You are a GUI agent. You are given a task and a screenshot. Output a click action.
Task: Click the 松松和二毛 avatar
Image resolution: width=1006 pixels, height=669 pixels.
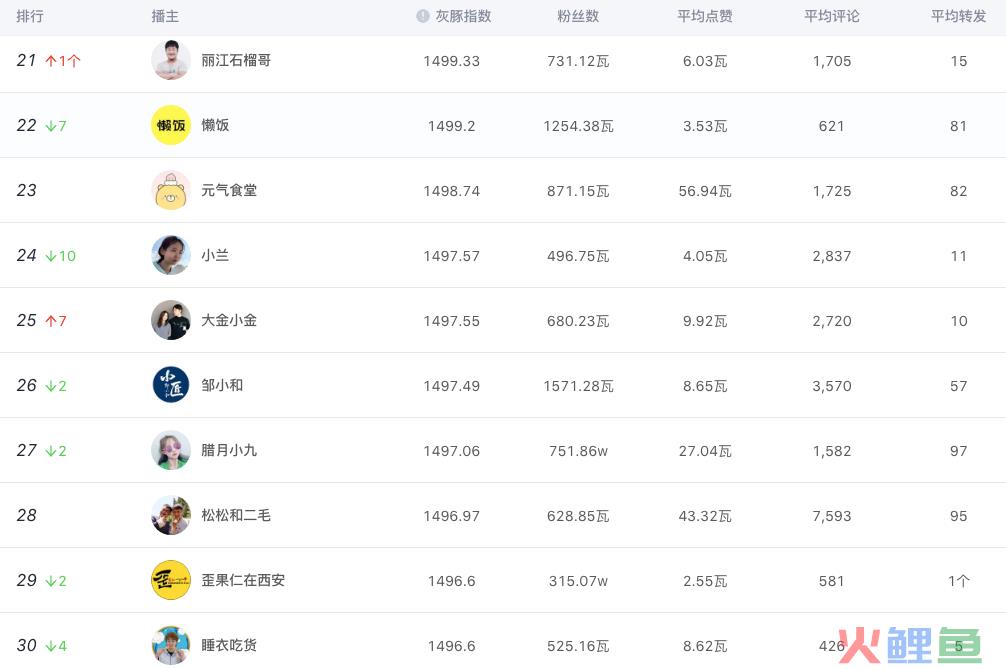pos(171,515)
